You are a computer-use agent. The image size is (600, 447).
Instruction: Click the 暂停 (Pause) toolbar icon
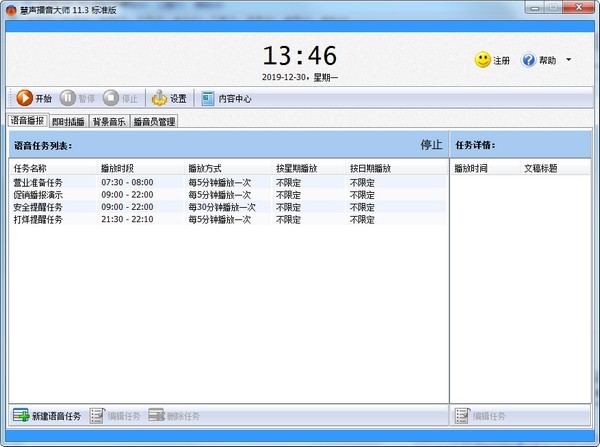coord(68,98)
